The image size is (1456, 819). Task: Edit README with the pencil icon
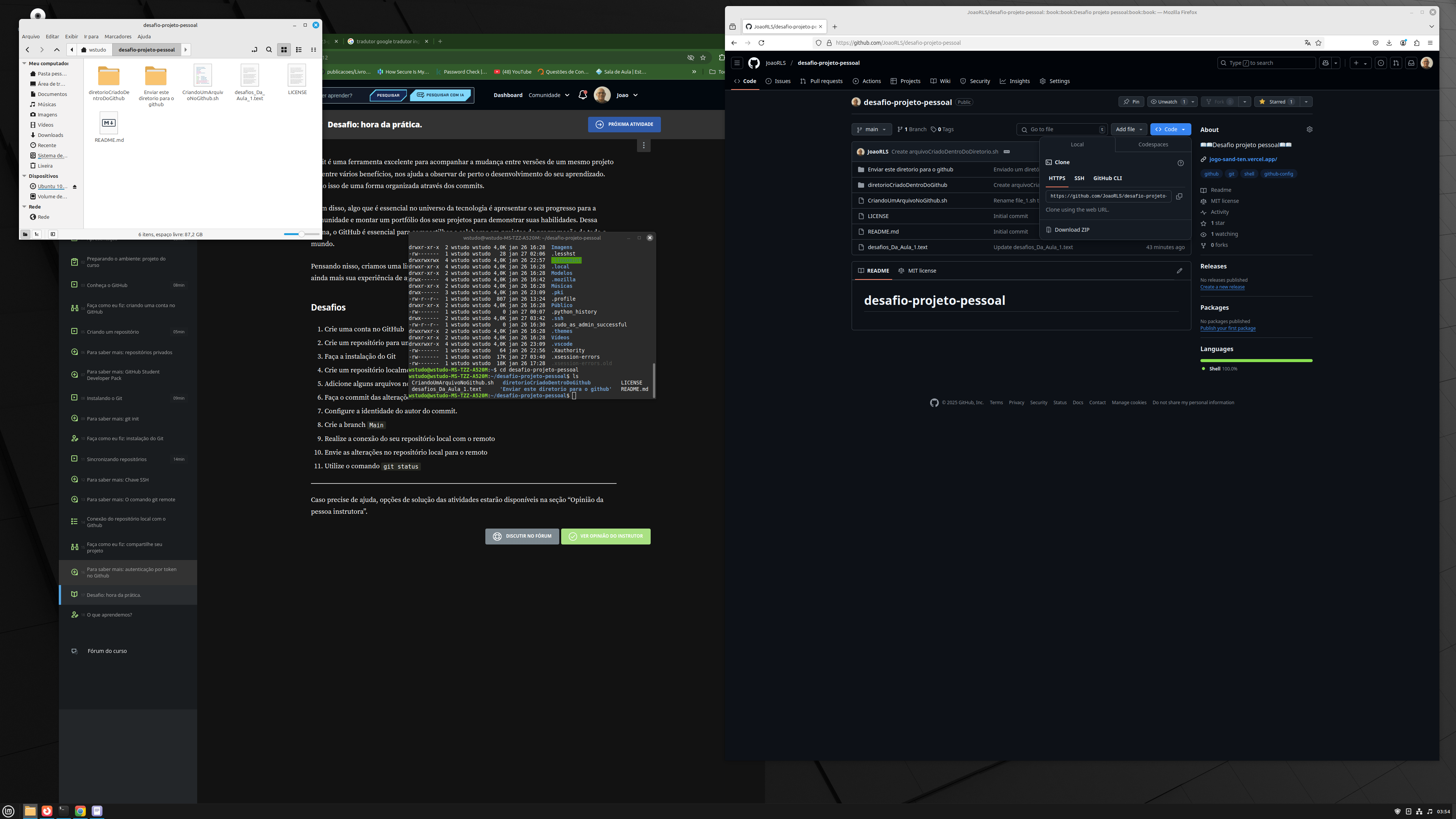click(1180, 271)
